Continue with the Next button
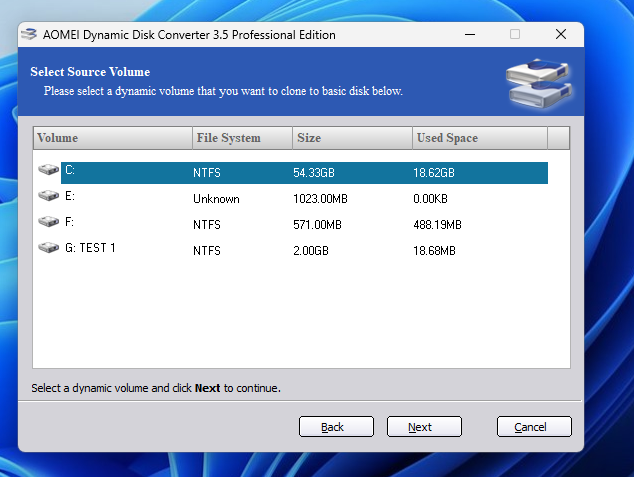The height and width of the screenshot is (477, 634). [x=424, y=427]
